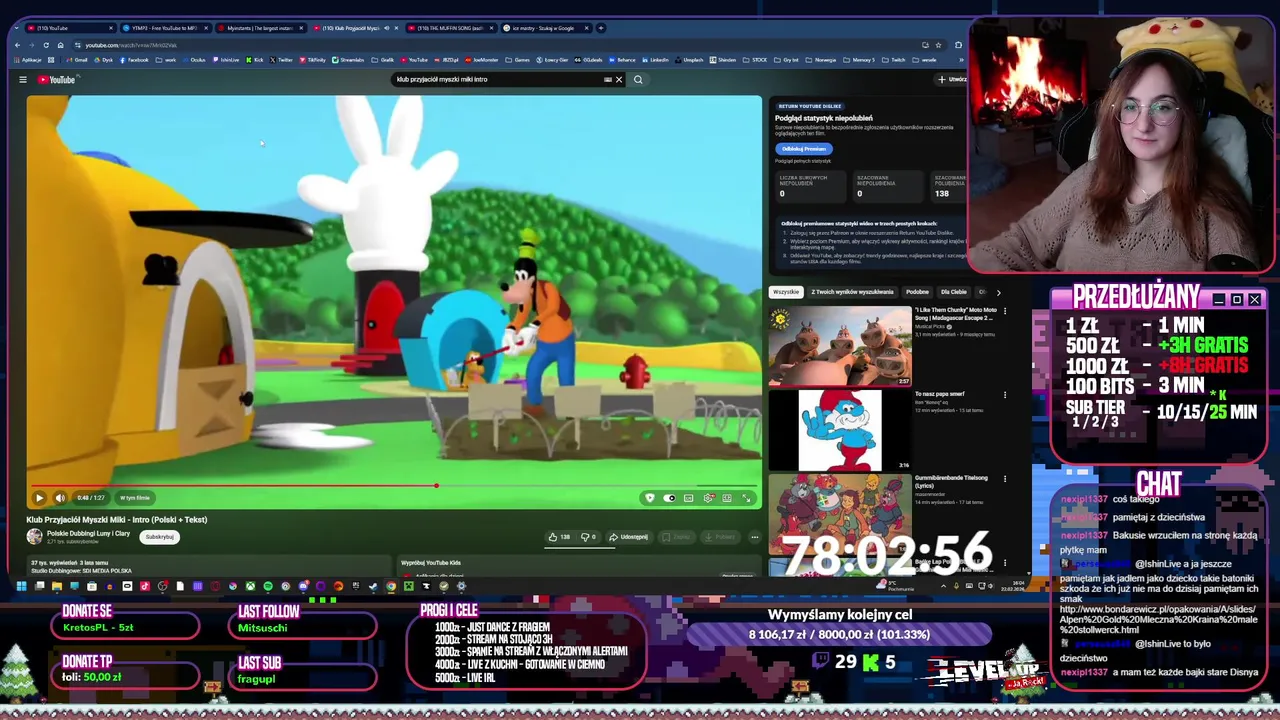This screenshot has width=1280, height=720.
Task: Switch the player to theater mode
Action: (727, 498)
